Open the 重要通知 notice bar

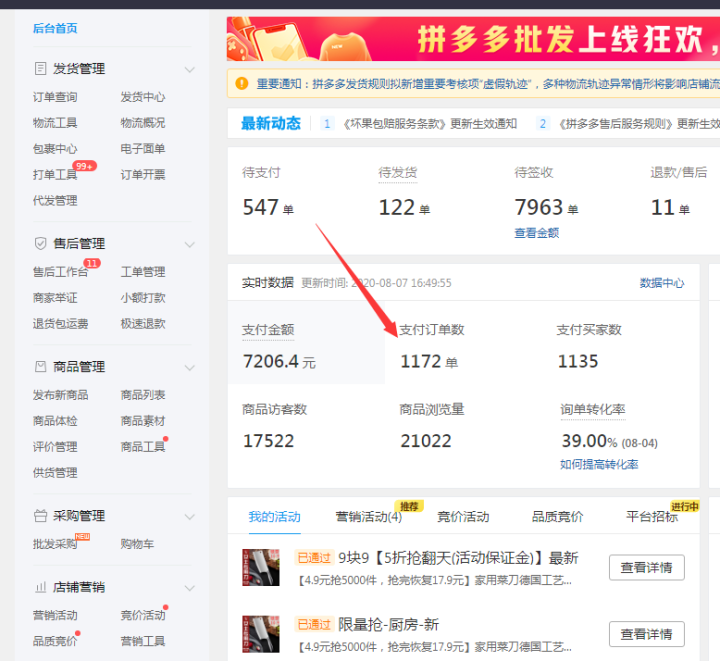[x=473, y=84]
